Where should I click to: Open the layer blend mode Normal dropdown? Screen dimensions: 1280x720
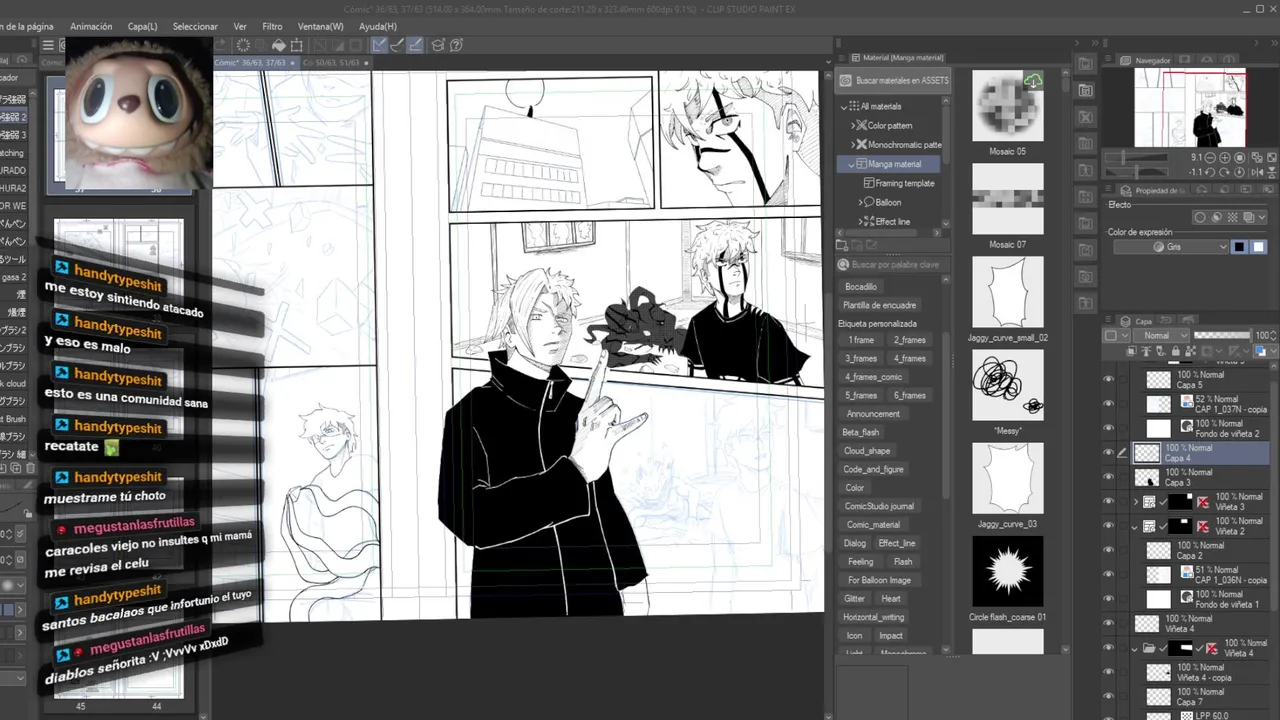pyautogui.click(x=1162, y=335)
